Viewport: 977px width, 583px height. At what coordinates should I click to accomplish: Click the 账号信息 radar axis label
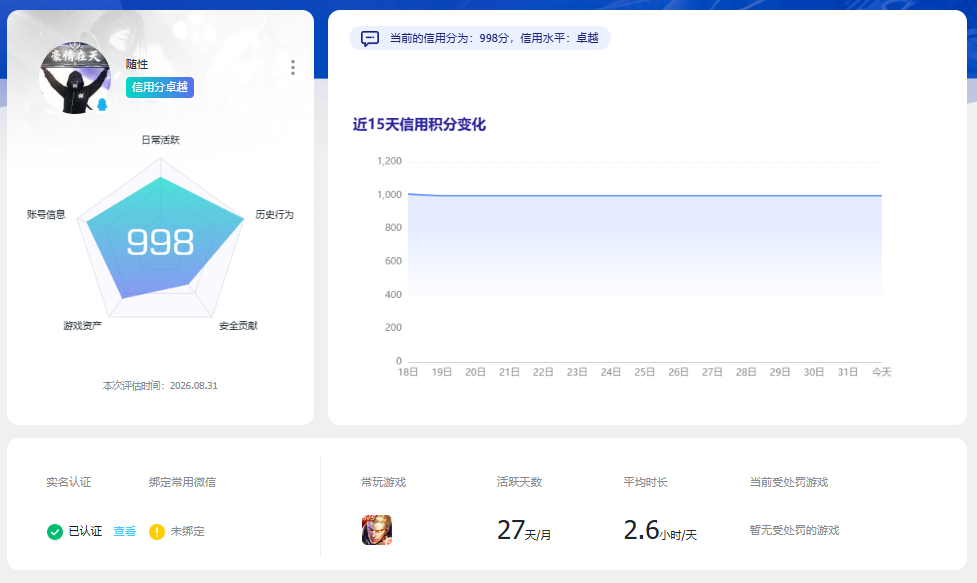pyautogui.click(x=46, y=215)
